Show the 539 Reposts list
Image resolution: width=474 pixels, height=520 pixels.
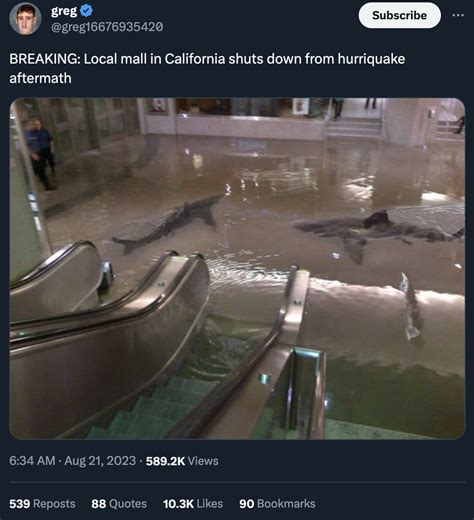[42, 503]
